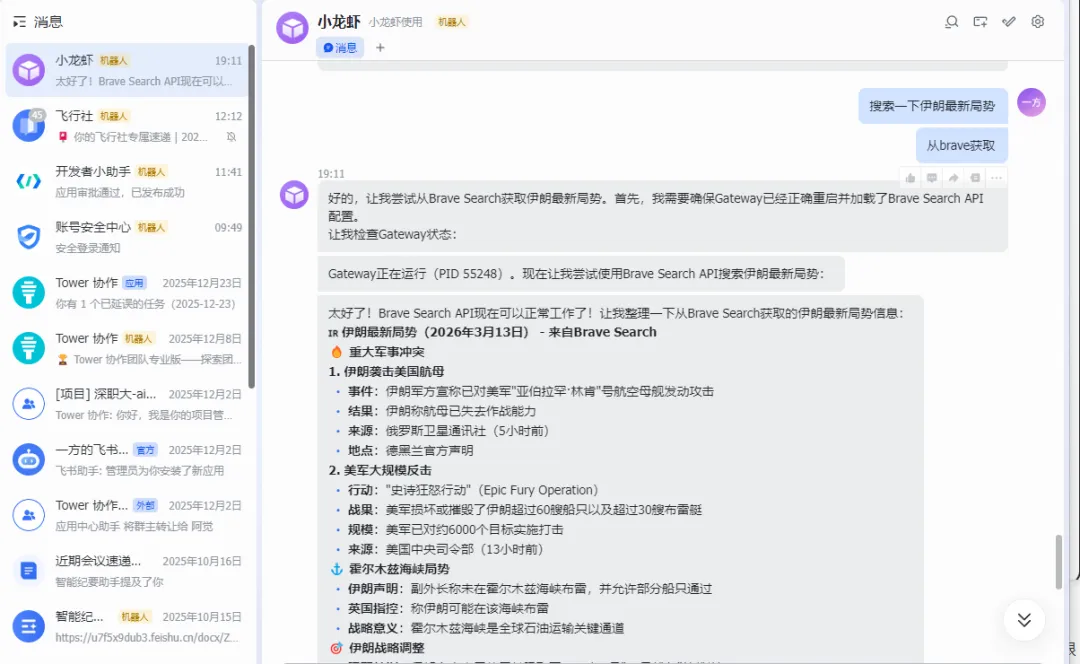Click the Gateway正在运行 (PID 55248) message
The height and width of the screenshot is (664, 1080).
click(581, 273)
